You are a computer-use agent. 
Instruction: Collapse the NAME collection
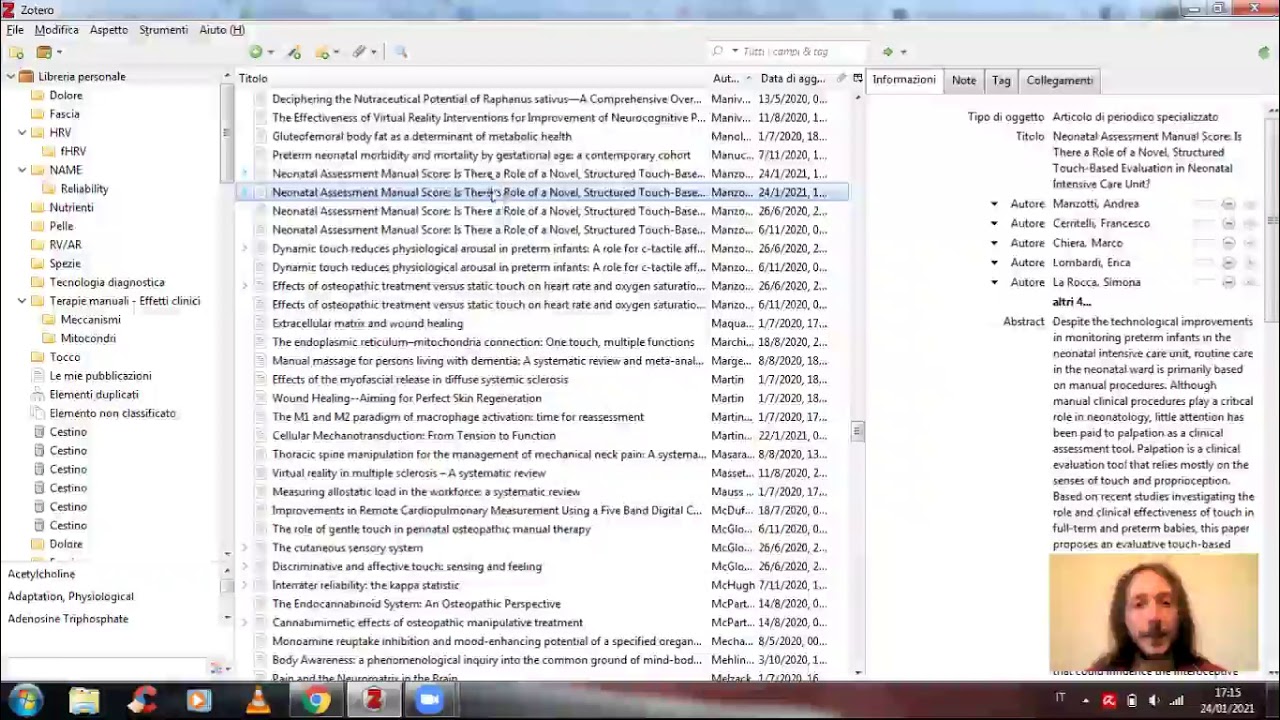click(22, 170)
